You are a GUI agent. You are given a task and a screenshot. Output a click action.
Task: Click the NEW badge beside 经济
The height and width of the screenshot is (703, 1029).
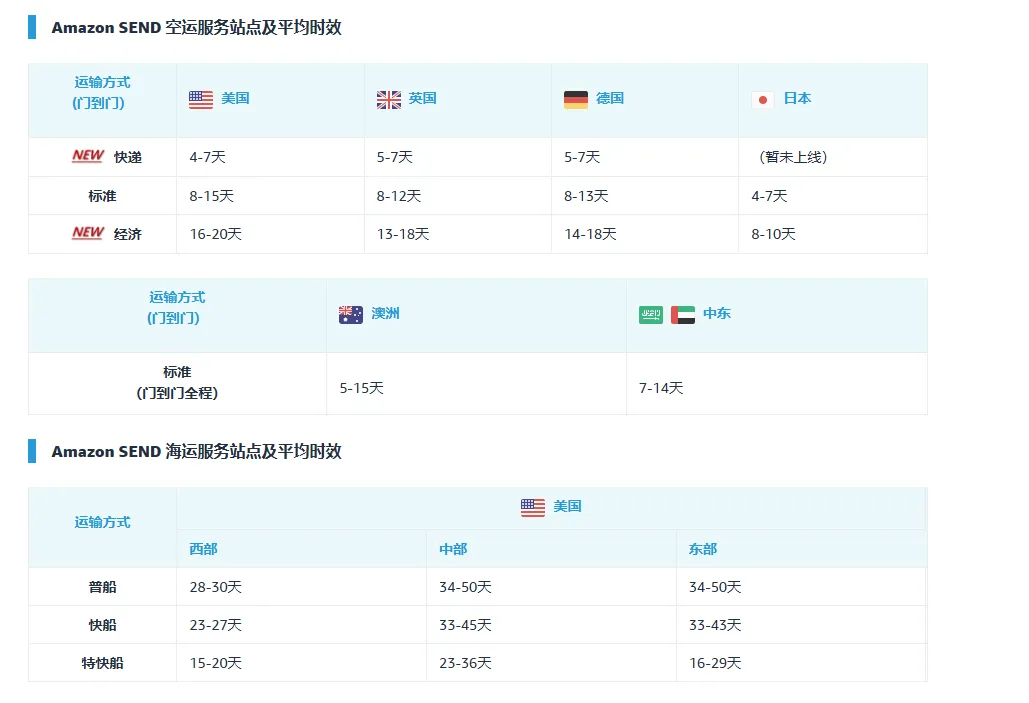coord(88,233)
